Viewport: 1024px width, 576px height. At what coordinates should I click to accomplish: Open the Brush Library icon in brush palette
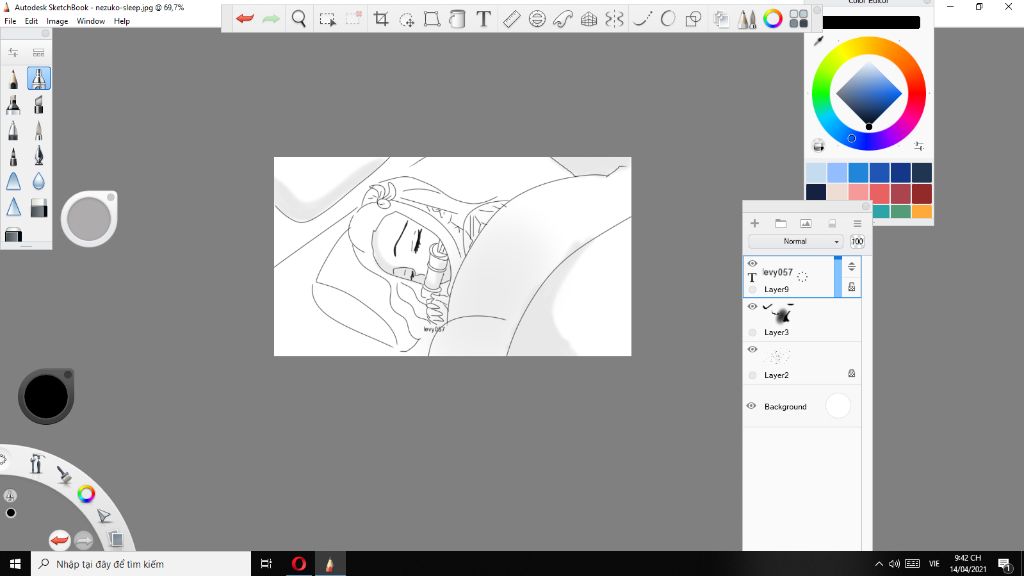click(39, 52)
